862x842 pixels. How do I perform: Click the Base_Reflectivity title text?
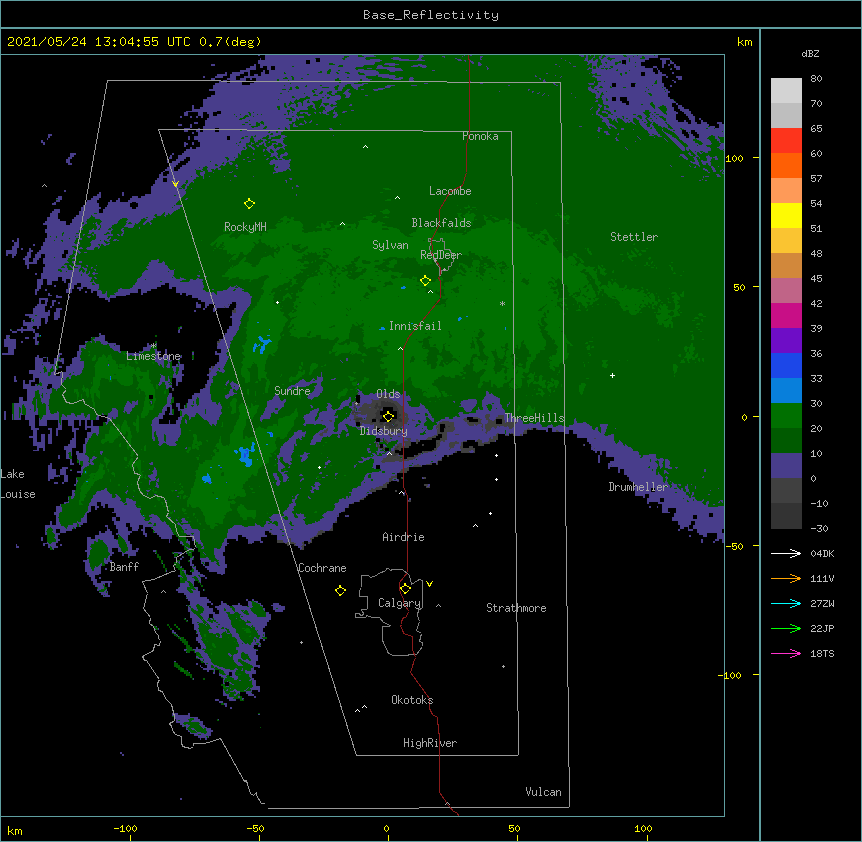pyautogui.click(x=431, y=15)
